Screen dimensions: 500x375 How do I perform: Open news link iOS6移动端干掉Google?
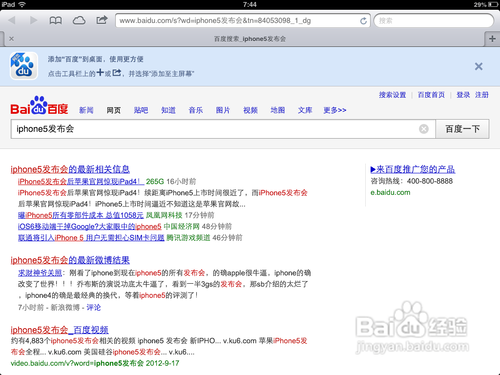(90, 227)
